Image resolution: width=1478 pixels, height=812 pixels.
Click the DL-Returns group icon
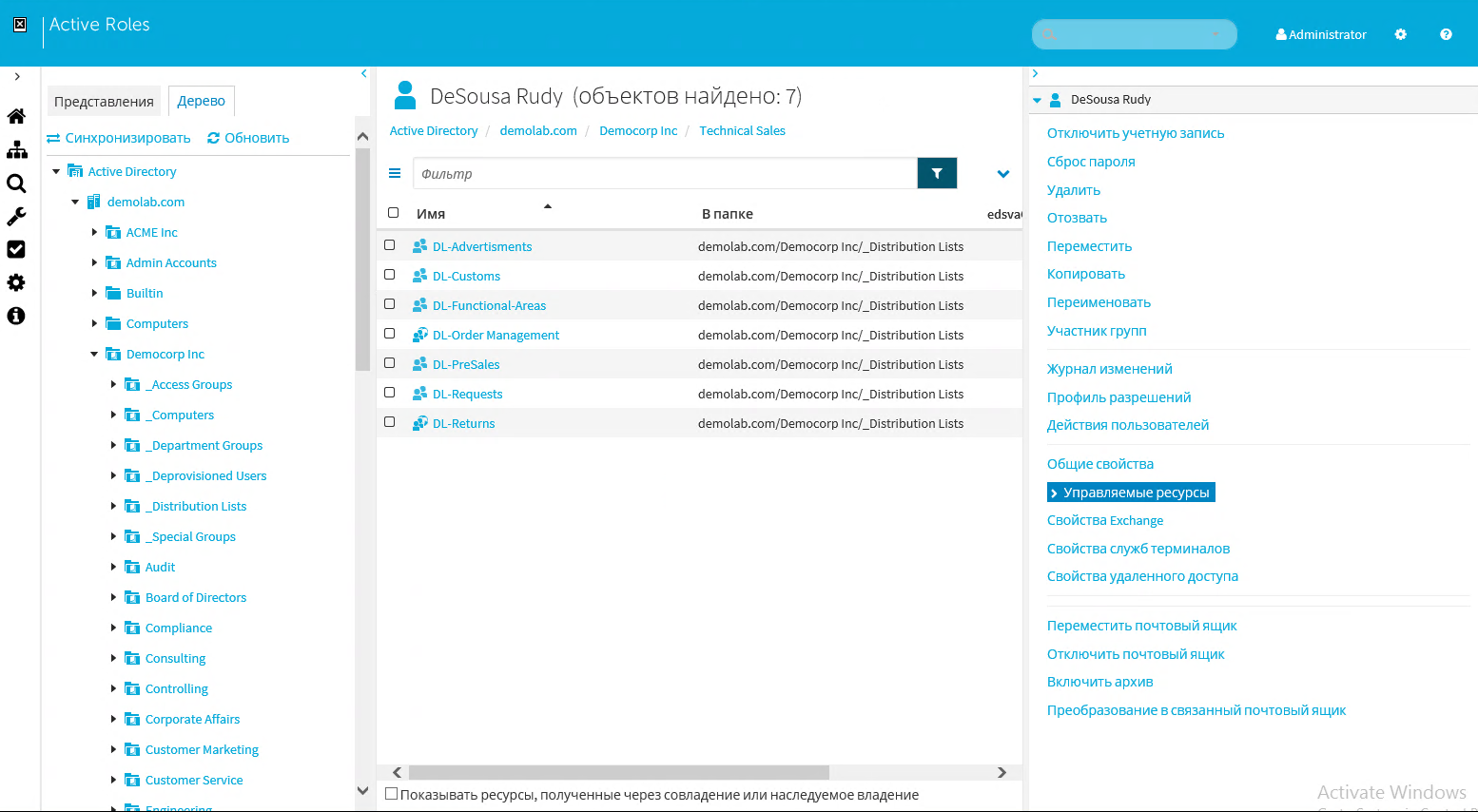[419, 423]
